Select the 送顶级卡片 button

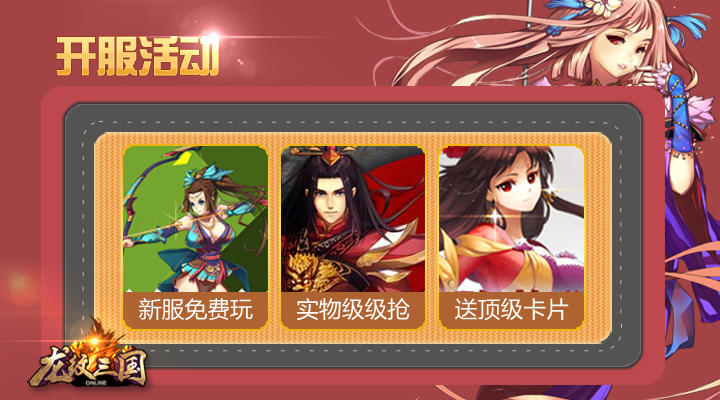pos(511,310)
